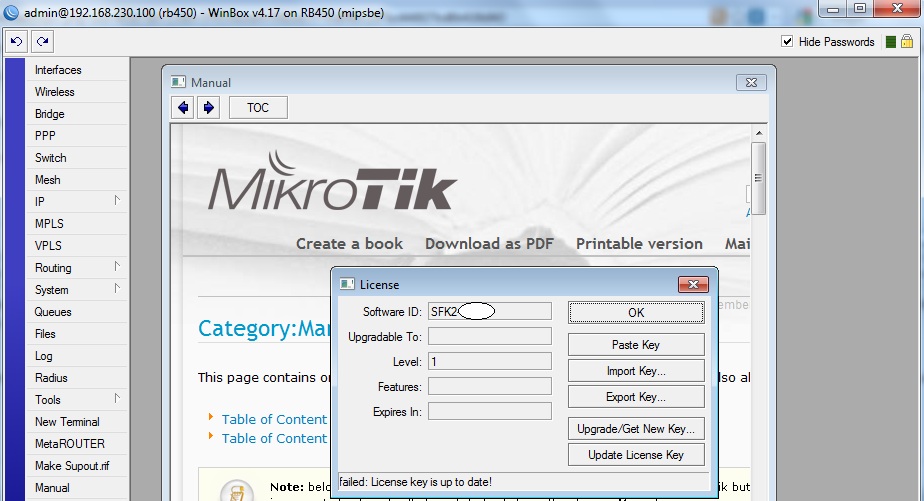Click the Export Key... button
The width and height of the screenshot is (924, 501).
click(636, 397)
